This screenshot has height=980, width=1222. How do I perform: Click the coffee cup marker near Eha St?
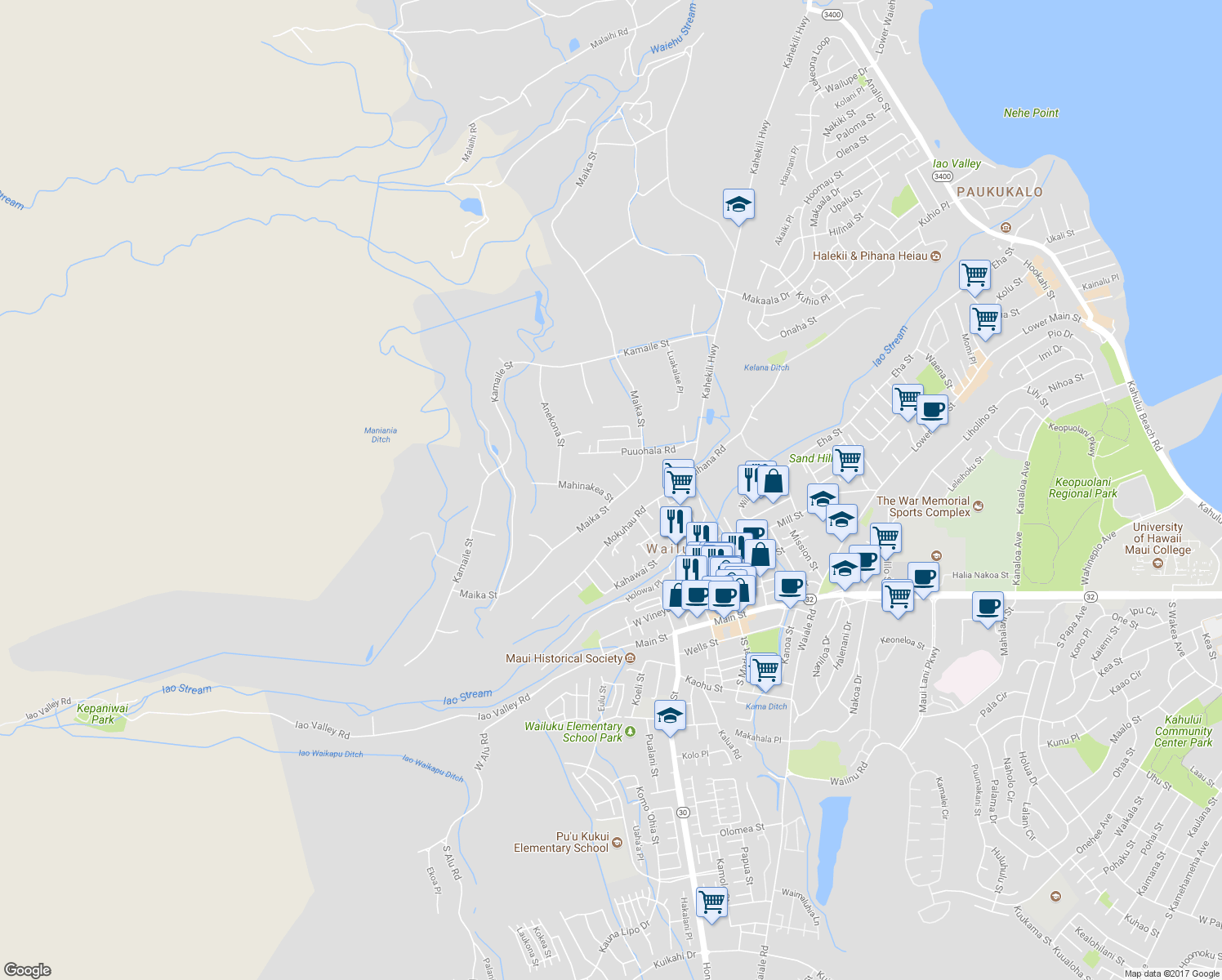click(932, 412)
